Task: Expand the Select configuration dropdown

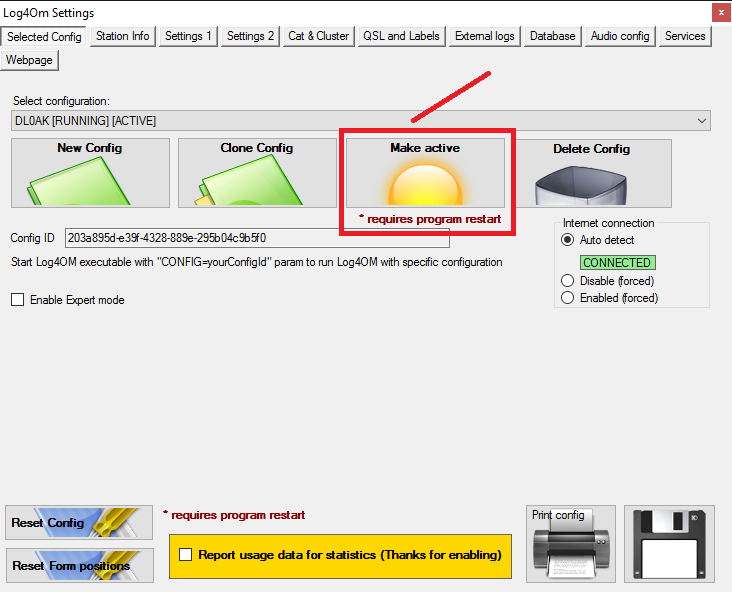Action: [x=361, y=121]
